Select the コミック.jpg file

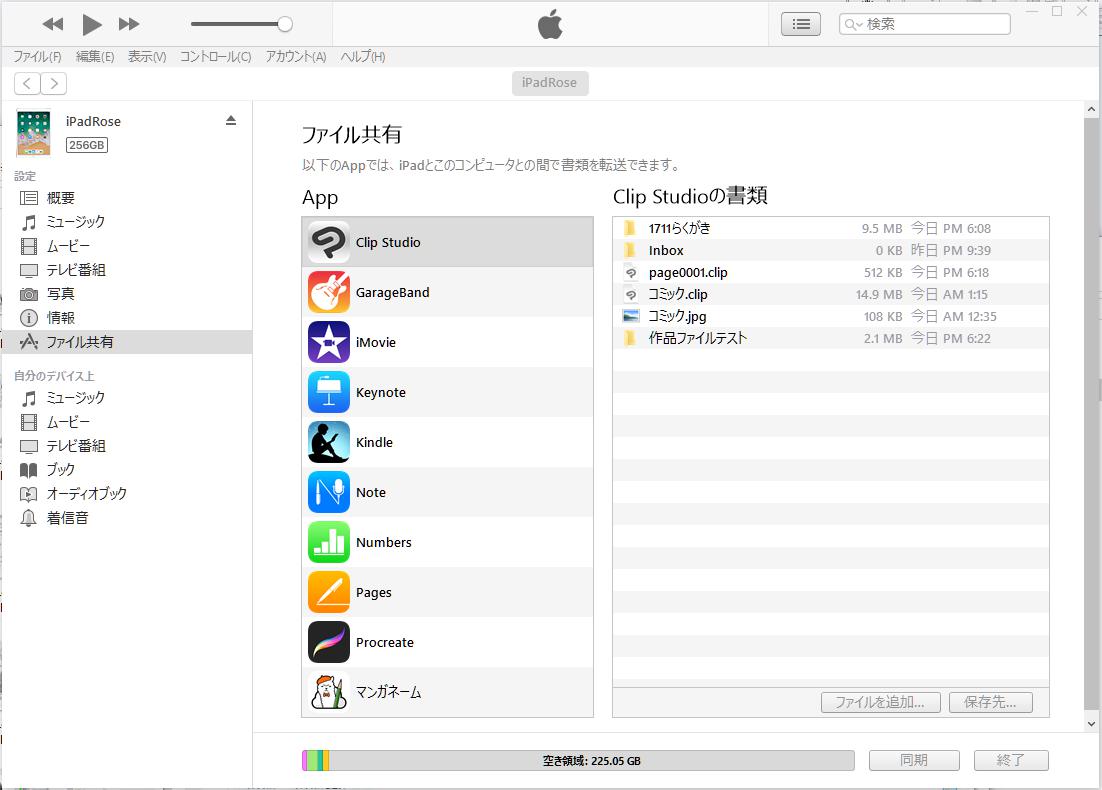[x=831, y=316]
